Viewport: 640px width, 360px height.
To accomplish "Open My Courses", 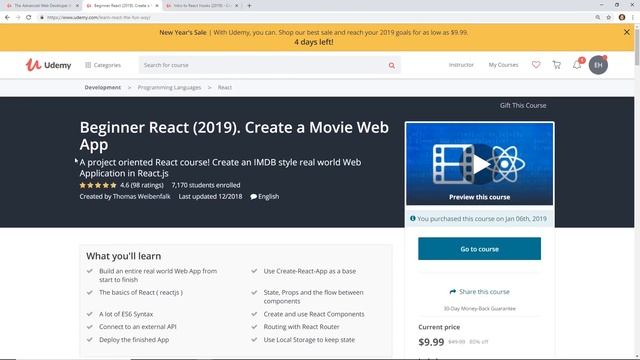I will [x=503, y=65].
